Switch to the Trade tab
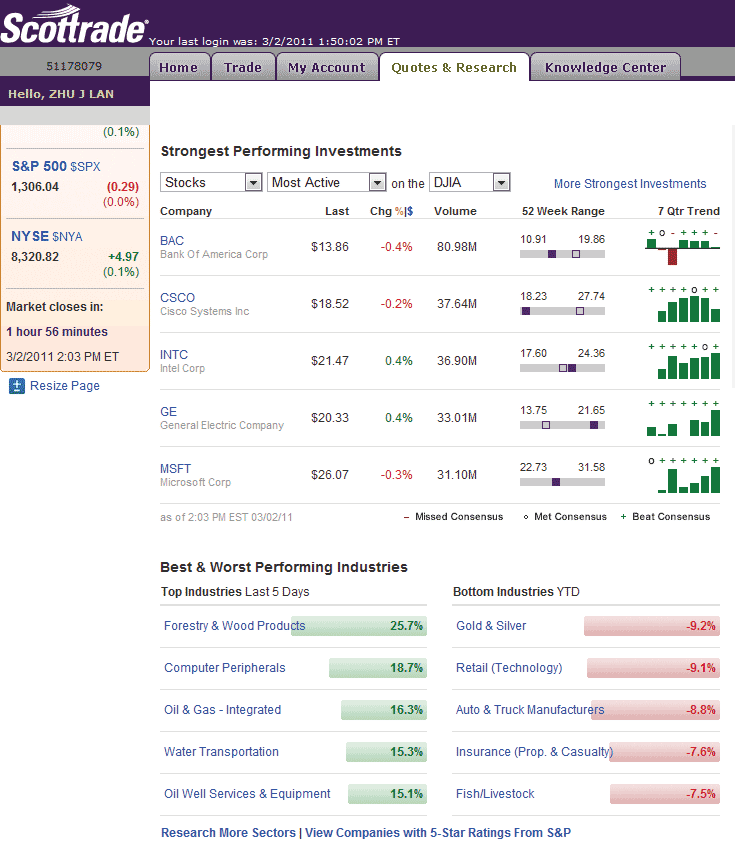The image size is (735, 850). point(243,67)
